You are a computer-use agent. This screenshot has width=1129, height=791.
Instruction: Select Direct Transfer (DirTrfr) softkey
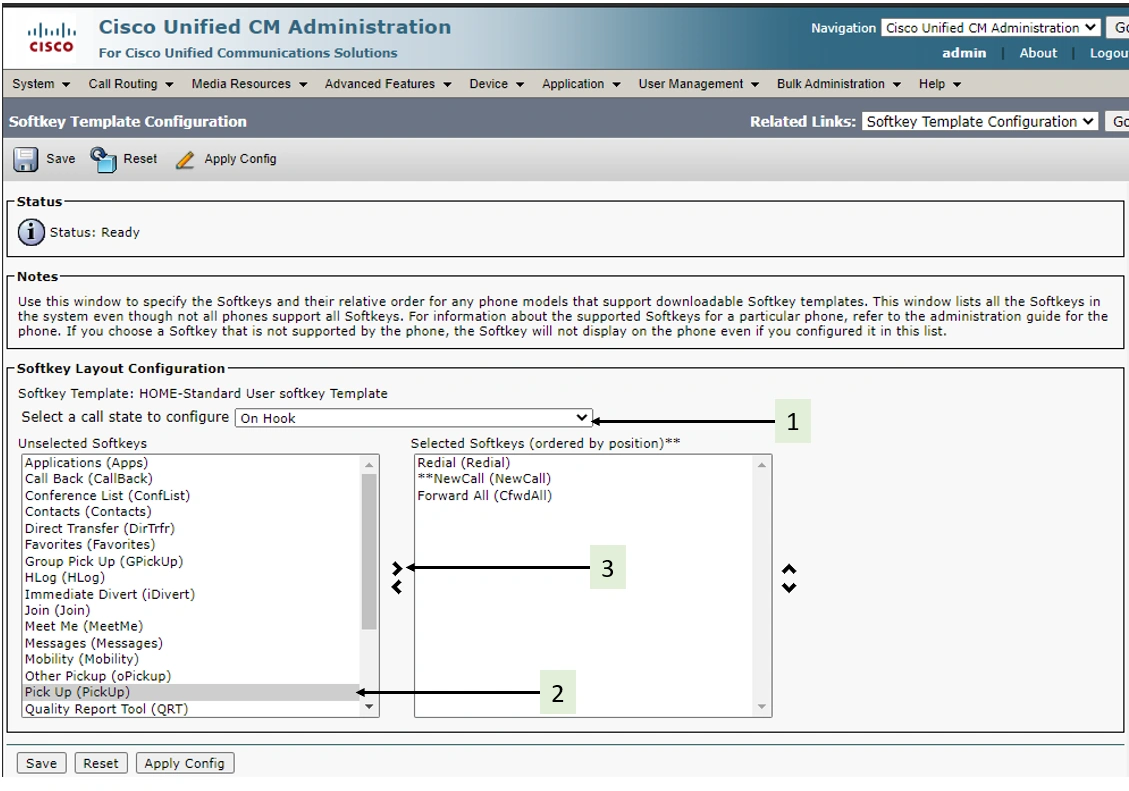point(191,528)
